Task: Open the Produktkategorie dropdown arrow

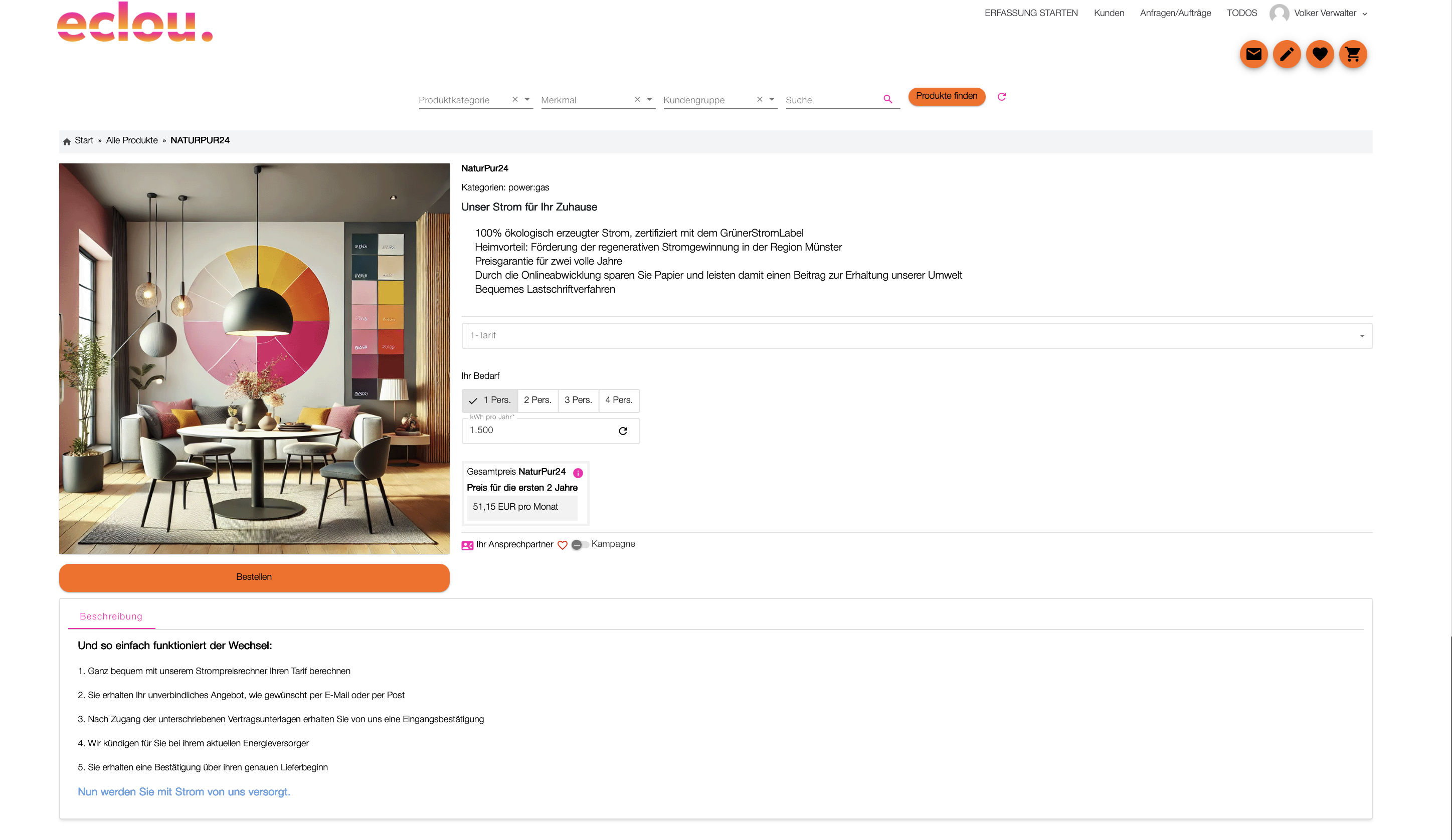Action: click(526, 100)
